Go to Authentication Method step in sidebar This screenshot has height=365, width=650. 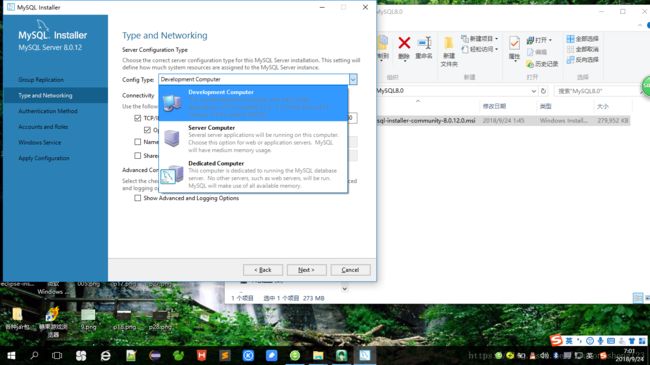click(48, 111)
